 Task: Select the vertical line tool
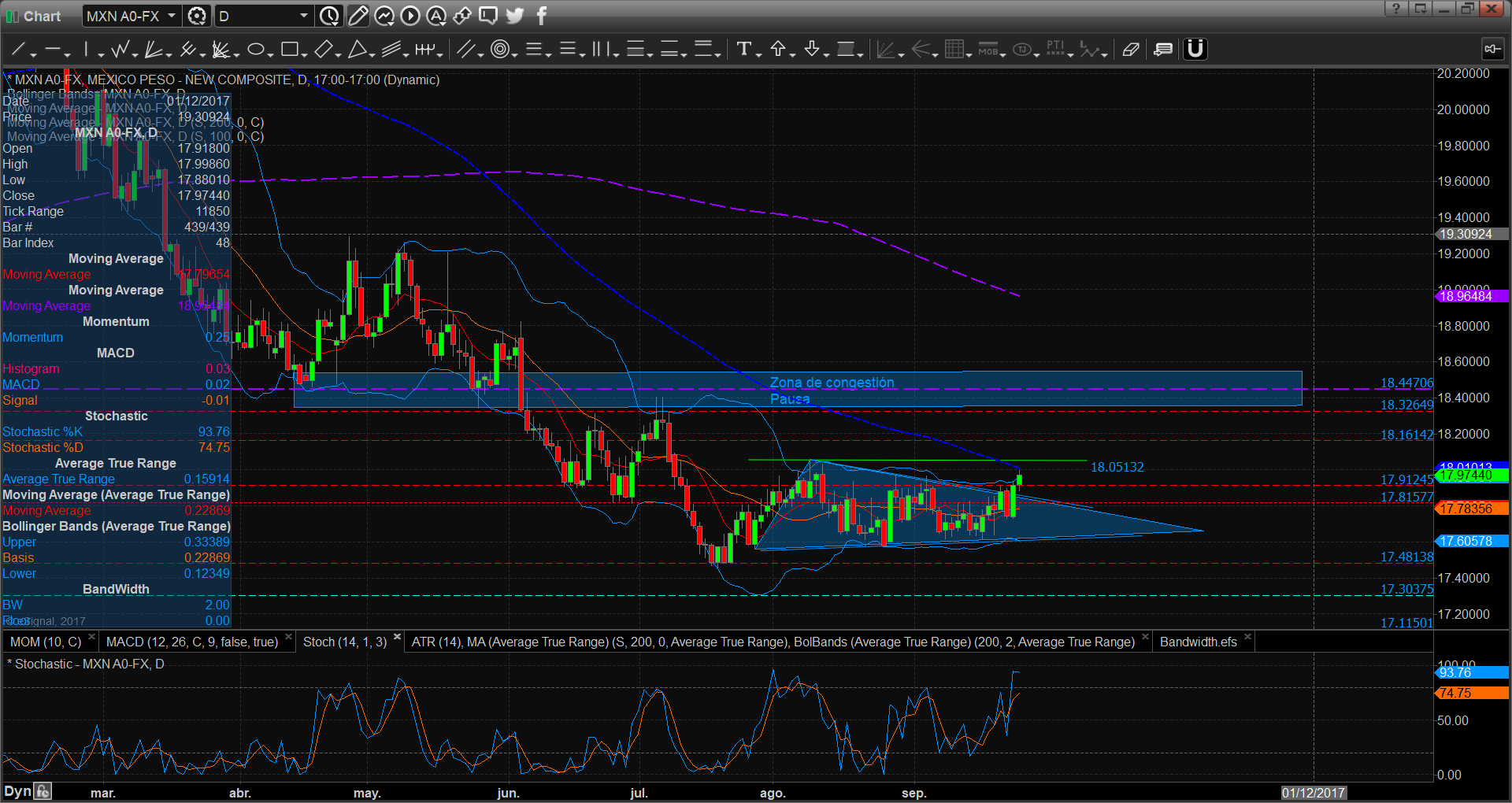click(85, 50)
